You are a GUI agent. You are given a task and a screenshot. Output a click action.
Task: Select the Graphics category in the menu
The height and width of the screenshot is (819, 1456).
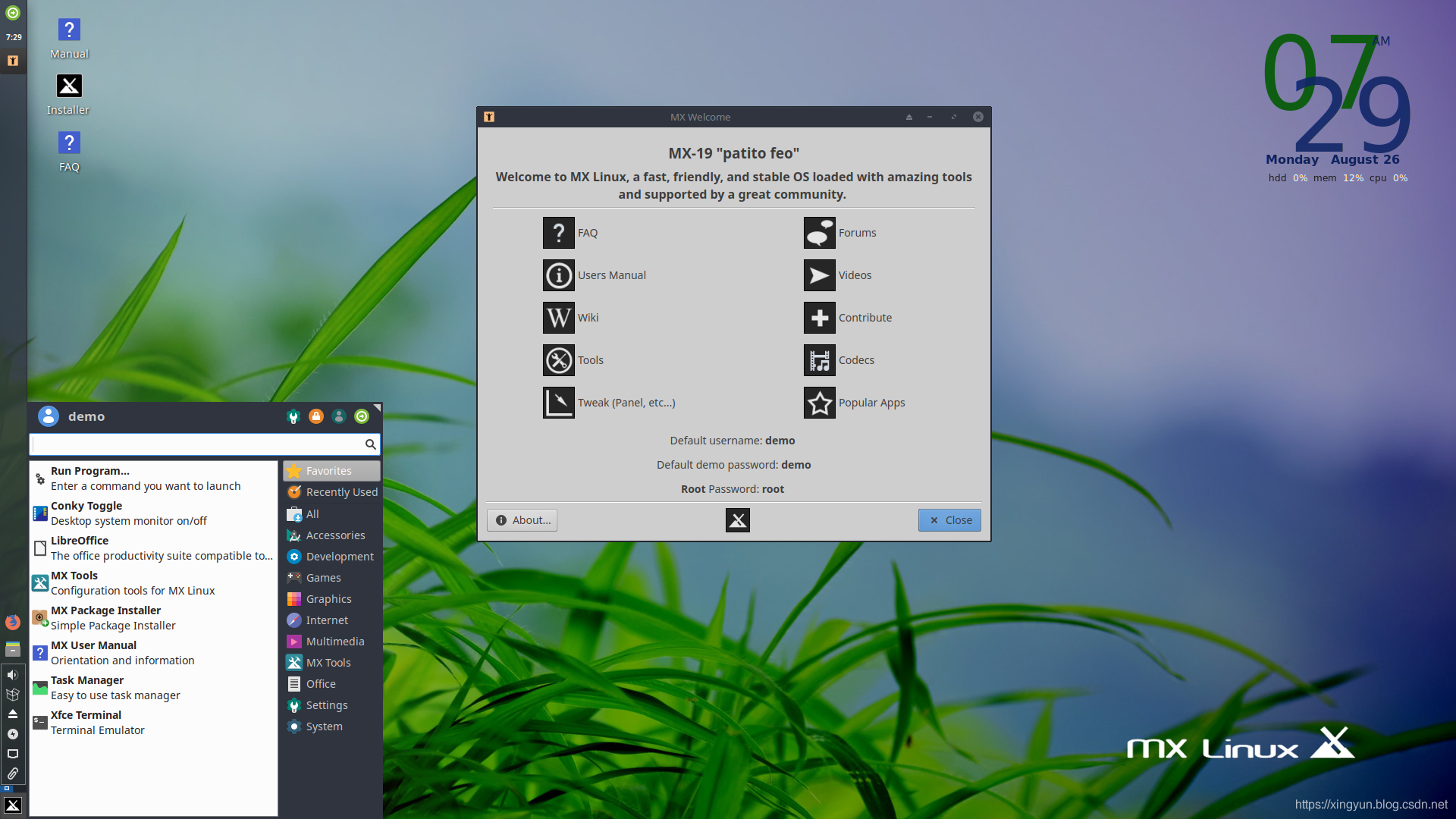328,598
